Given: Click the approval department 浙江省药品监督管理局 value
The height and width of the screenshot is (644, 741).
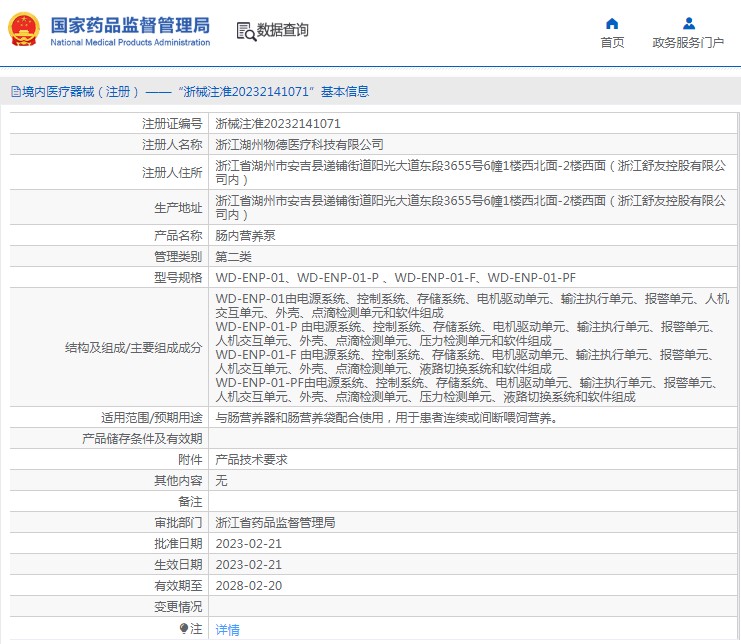Looking at the screenshot, I should 275,522.
